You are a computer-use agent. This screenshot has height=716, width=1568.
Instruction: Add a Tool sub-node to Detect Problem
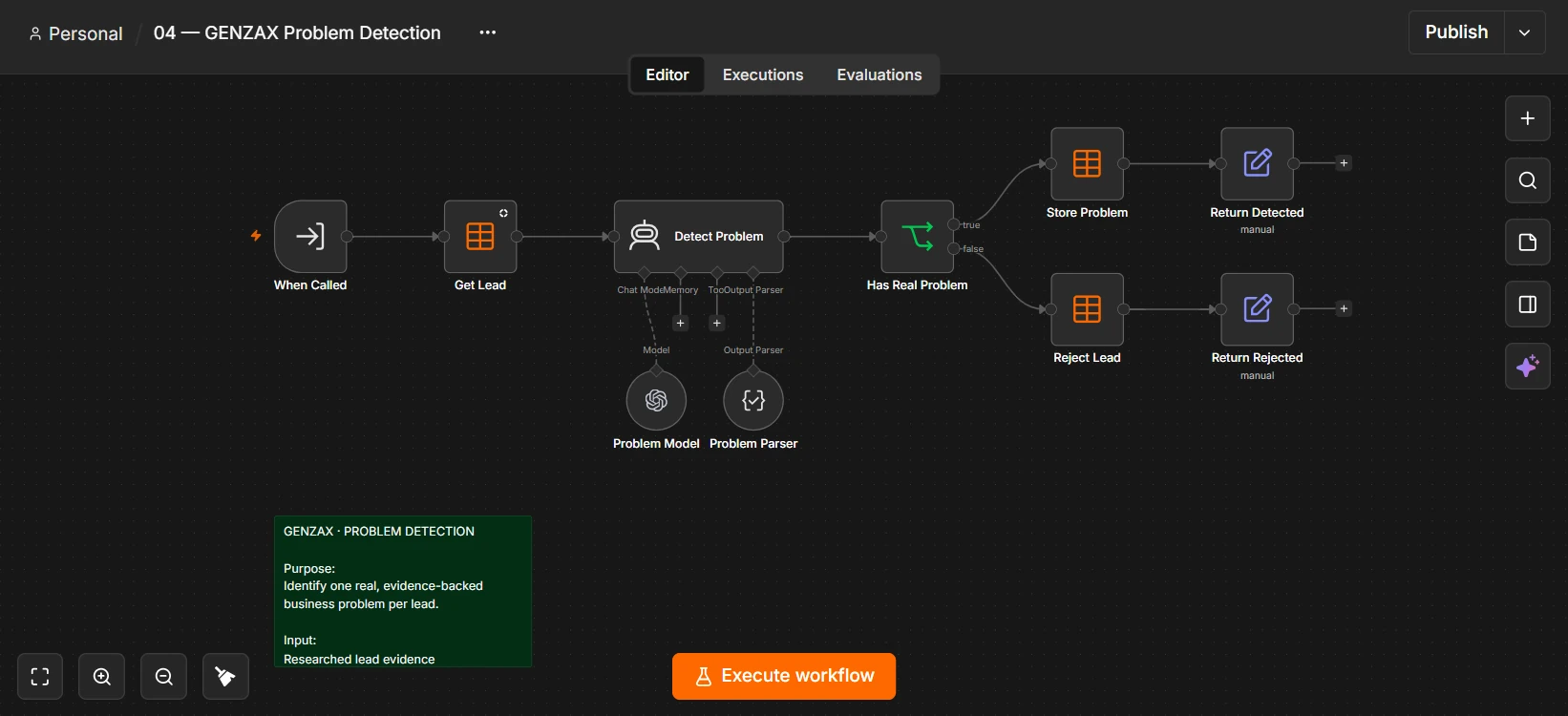click(x=717, y=324)
